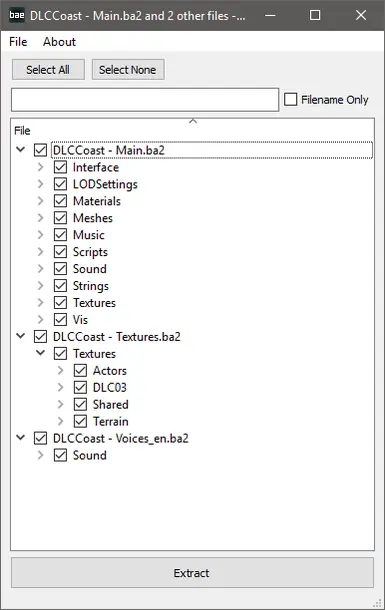This screenshot has height=610, width=385.
Task: Uncheck the Terrain folder checkbox
Action: click(80, 421)
